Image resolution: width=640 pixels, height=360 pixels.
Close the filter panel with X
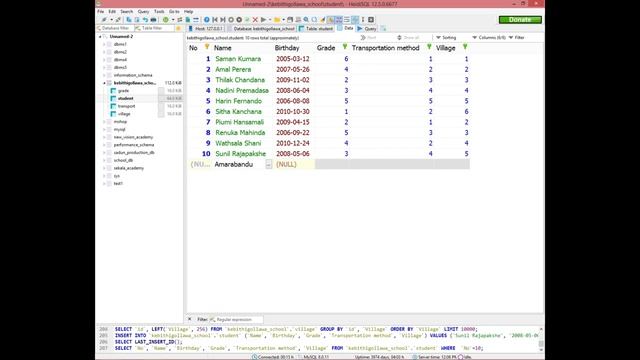pyautogui.click(x=189, y=319)
